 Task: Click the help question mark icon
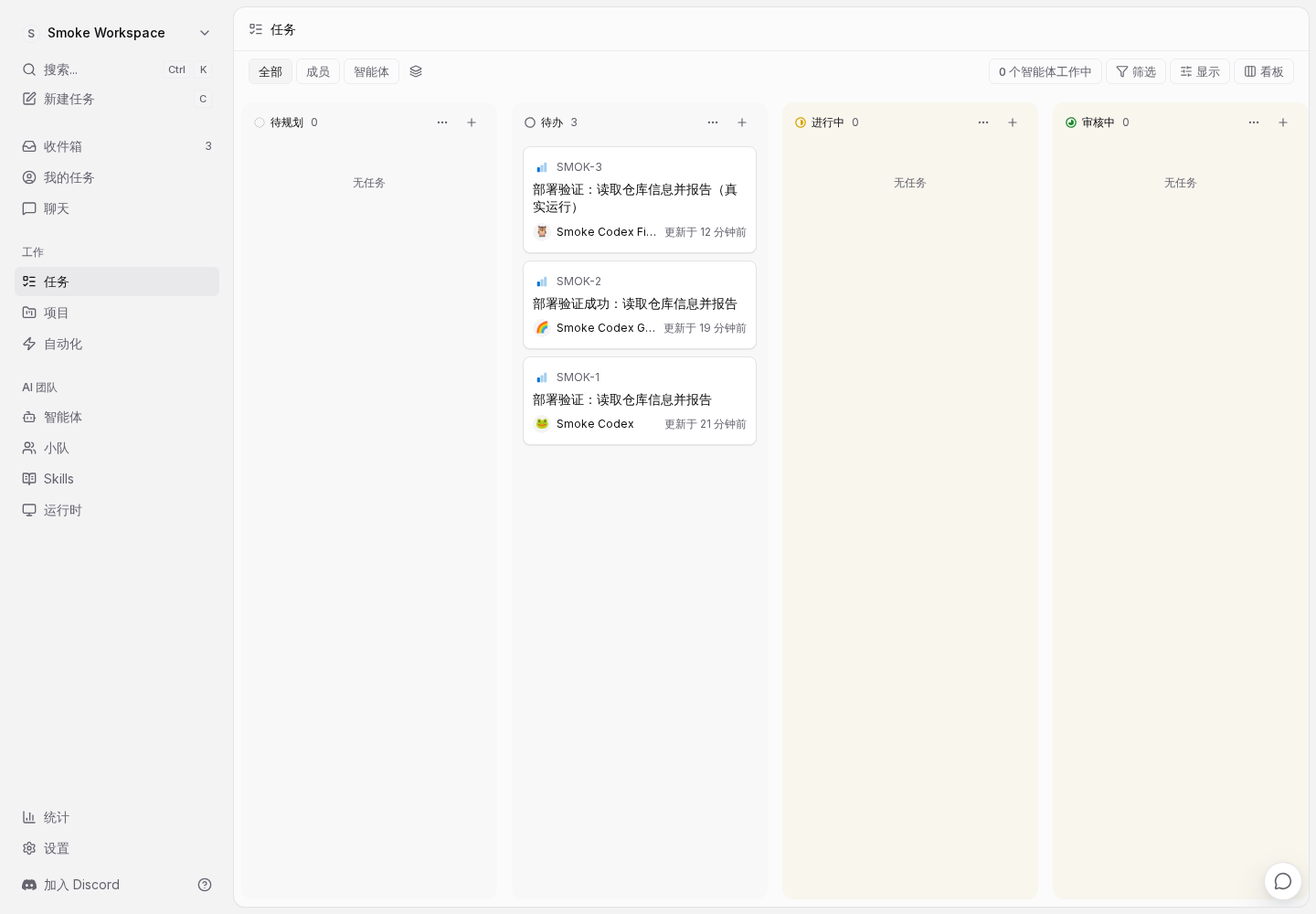[x=205, y=885]
